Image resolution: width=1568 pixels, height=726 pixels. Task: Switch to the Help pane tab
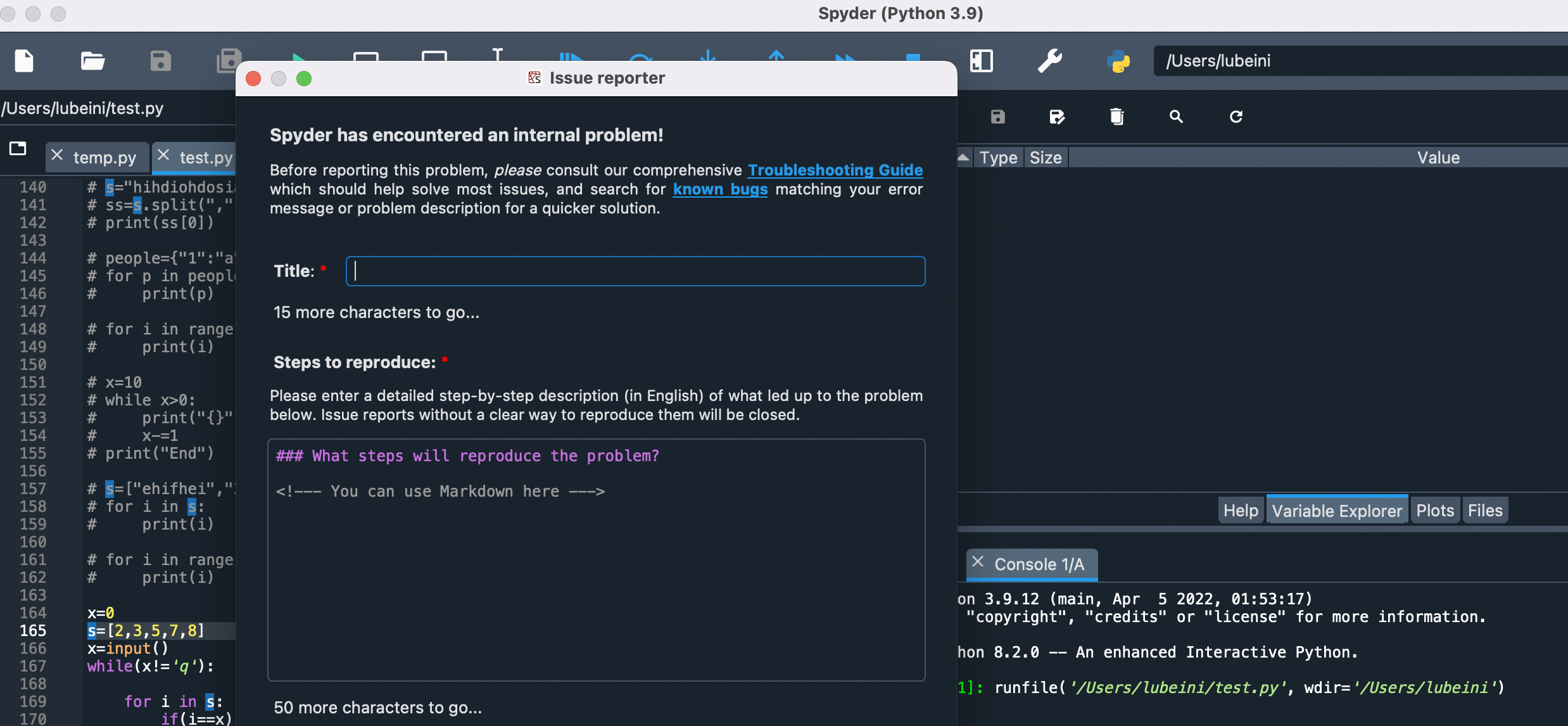coord(1240,511)
